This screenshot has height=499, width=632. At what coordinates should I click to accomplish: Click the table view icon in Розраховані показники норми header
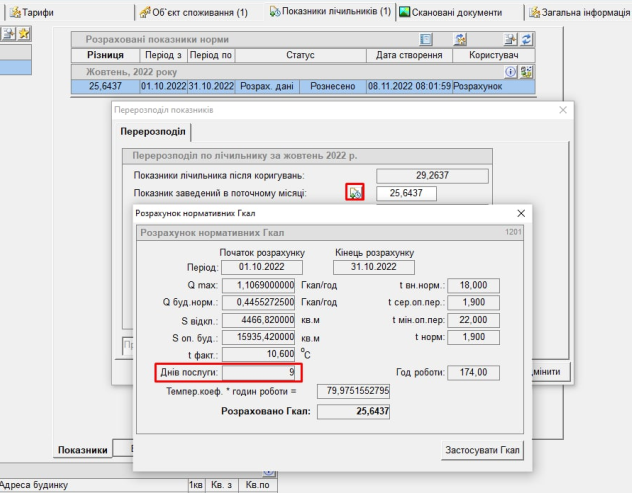click(x=425, y=38)
